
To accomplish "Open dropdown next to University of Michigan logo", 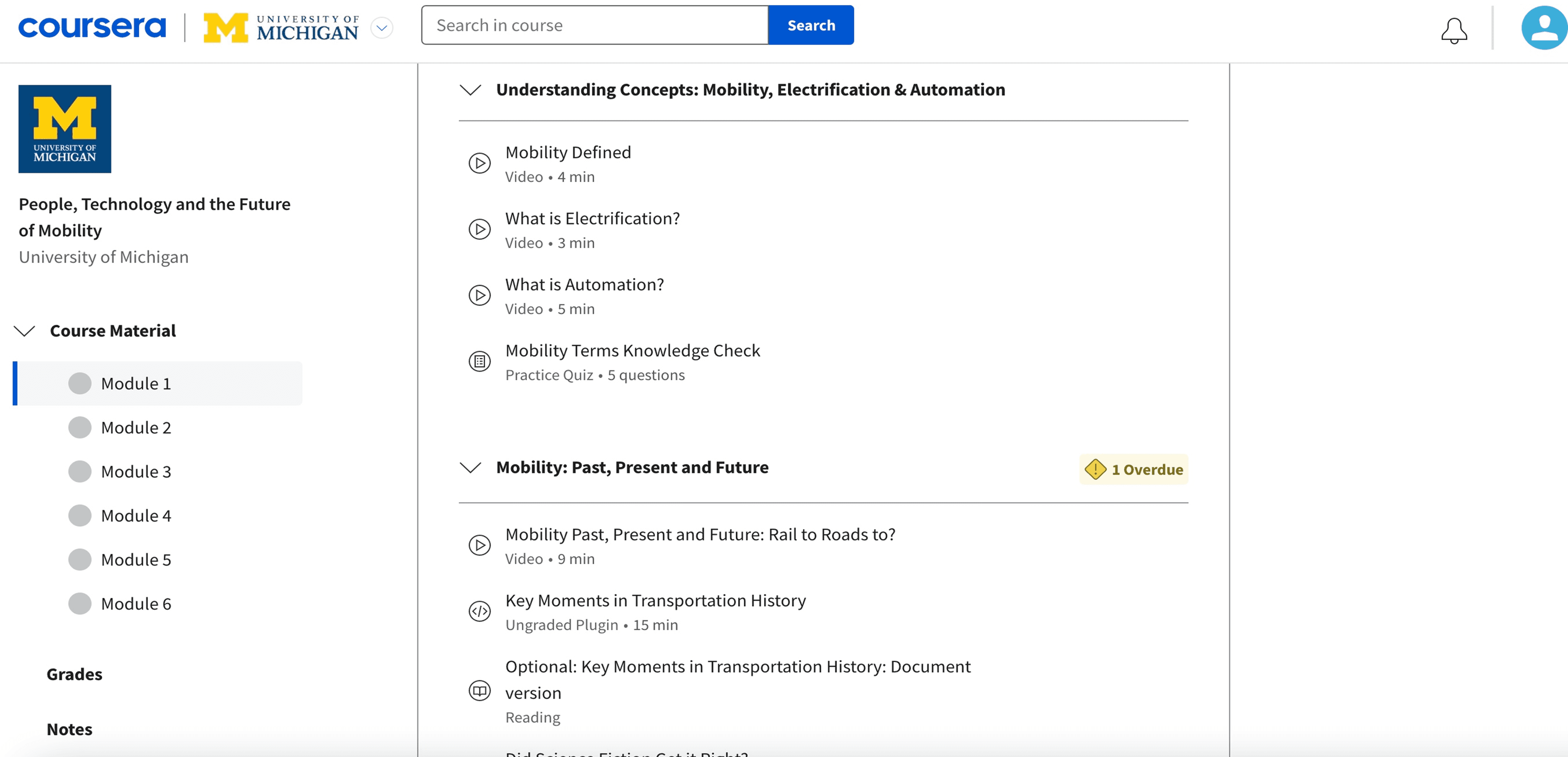I will click(382, 28).
